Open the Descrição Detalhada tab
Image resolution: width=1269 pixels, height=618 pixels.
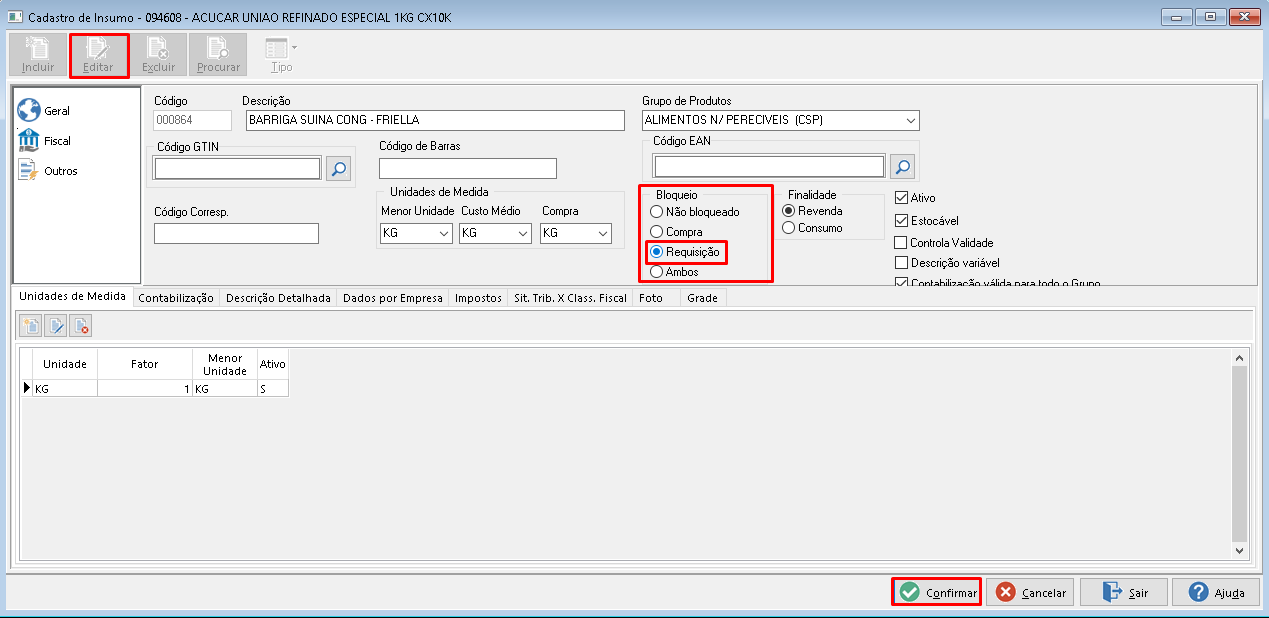coord(278,298)
